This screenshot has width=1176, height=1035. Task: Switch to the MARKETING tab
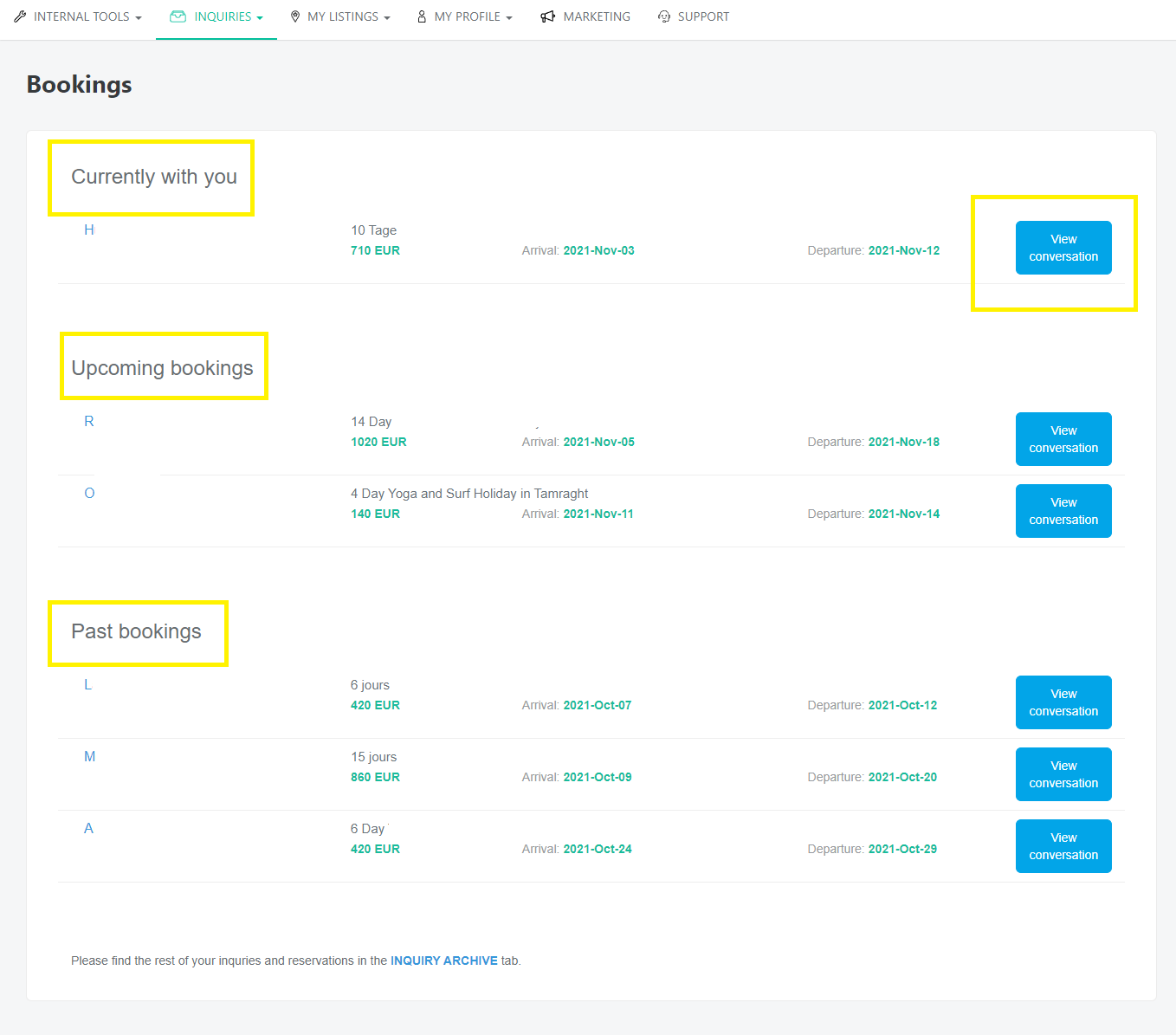coord(597,16)
